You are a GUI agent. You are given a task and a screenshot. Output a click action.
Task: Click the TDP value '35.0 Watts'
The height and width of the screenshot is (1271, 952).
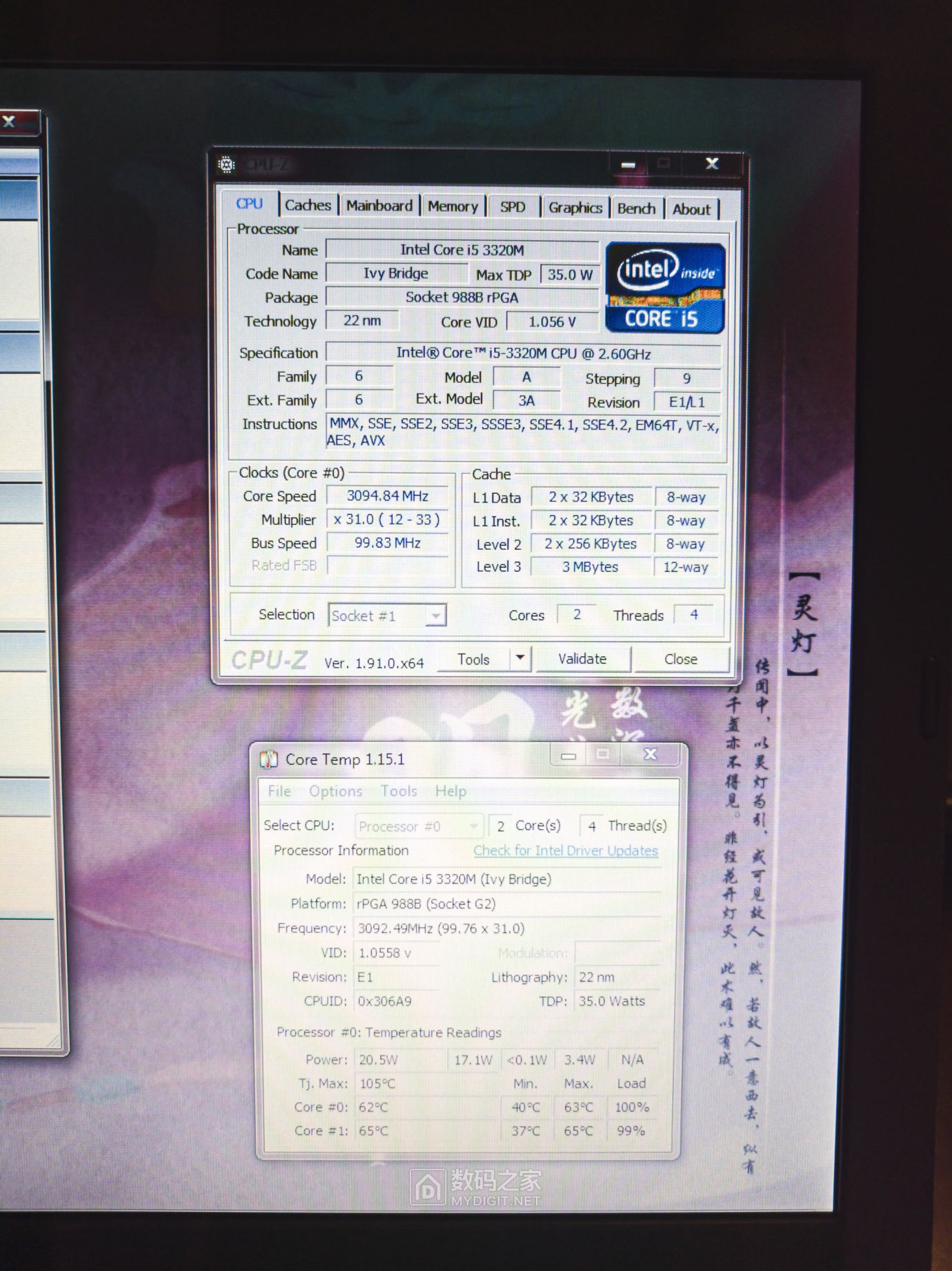pos(618,1001)
